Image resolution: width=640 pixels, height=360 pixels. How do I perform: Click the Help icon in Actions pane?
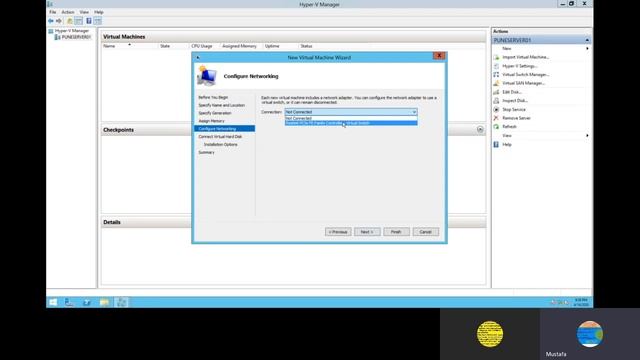coord(496,144)
